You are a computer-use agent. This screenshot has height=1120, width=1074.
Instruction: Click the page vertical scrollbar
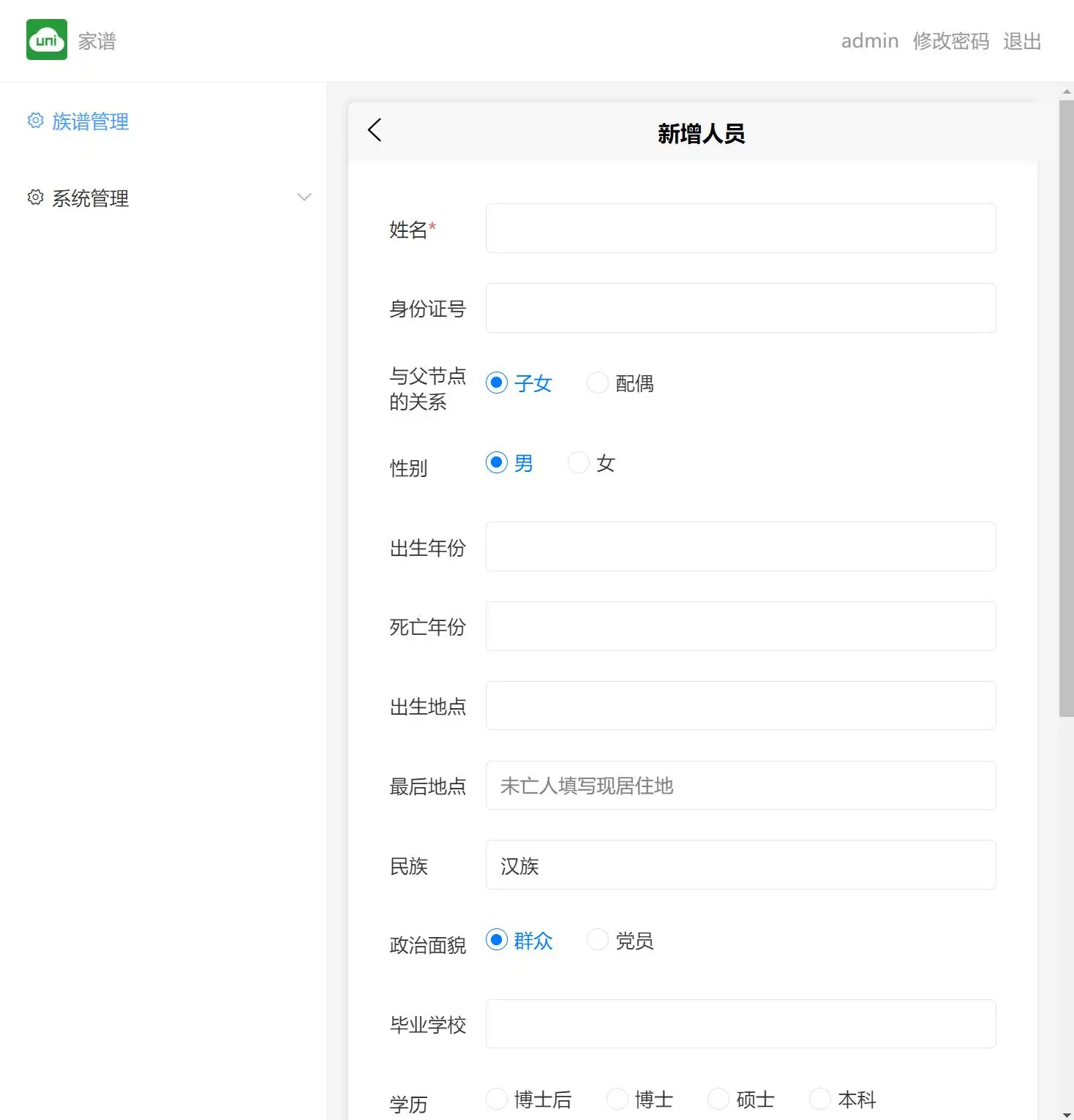(1066, 408)
